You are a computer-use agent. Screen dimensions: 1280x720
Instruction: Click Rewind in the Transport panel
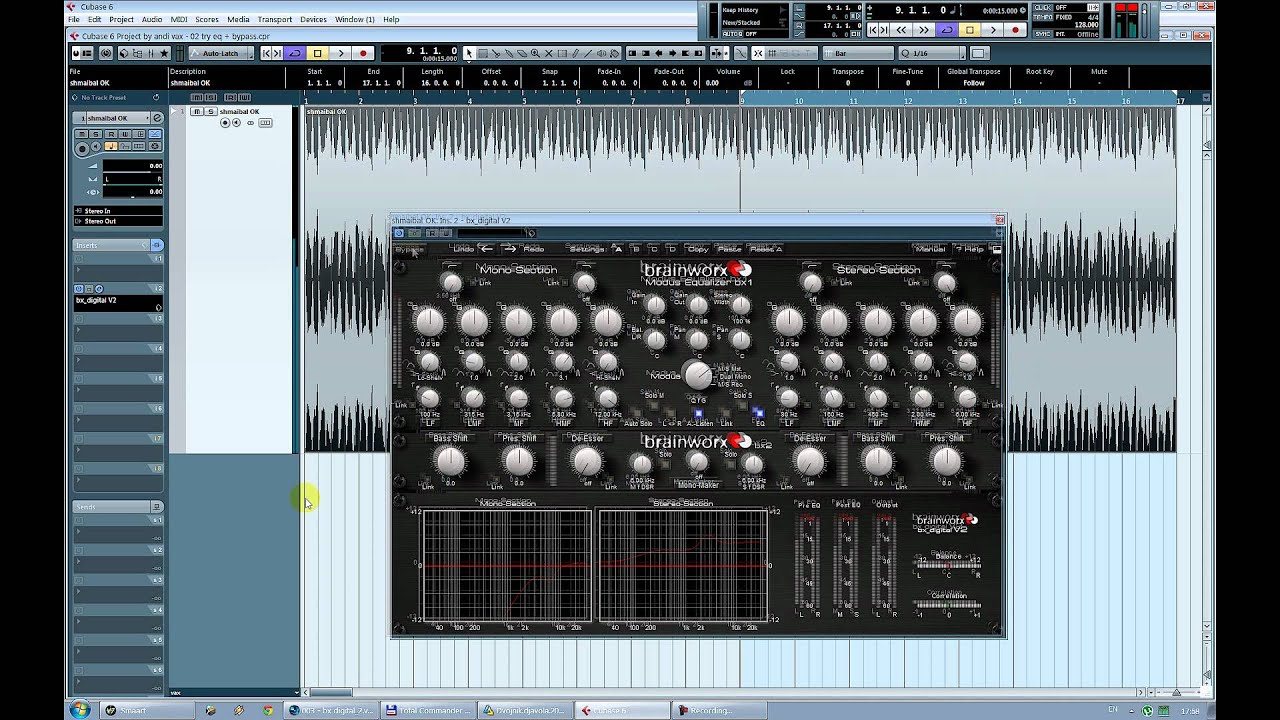[901, 30]
